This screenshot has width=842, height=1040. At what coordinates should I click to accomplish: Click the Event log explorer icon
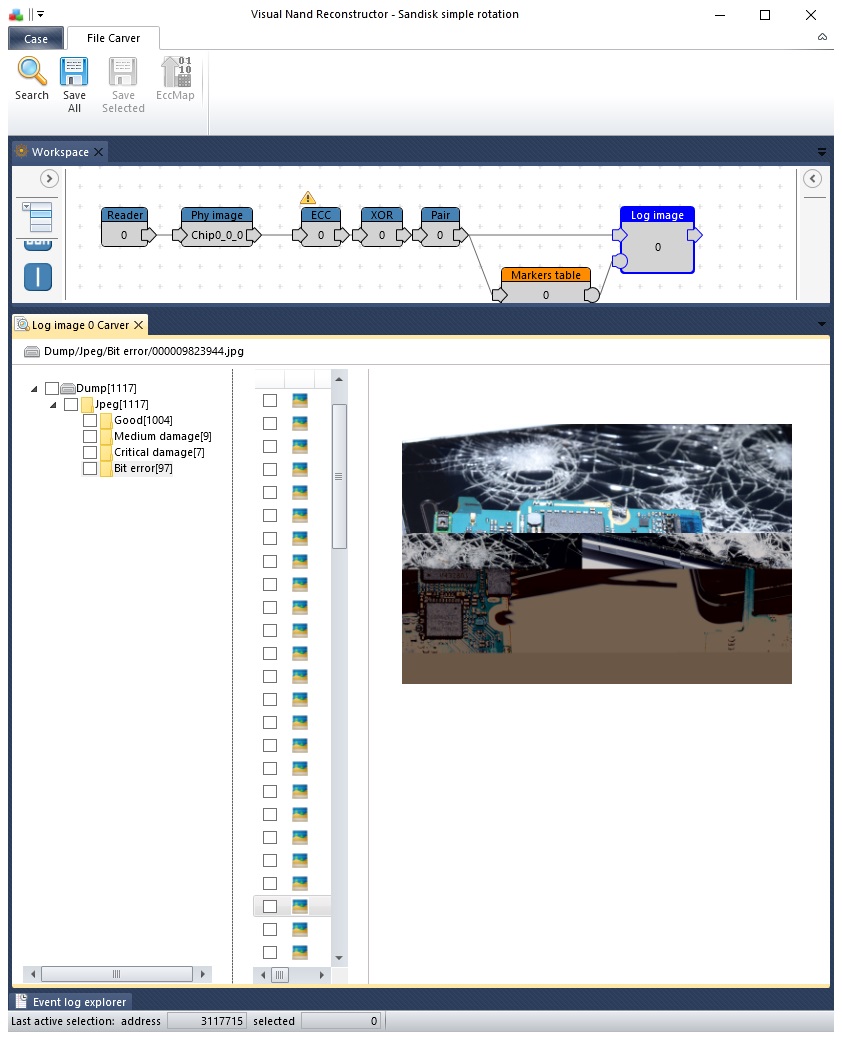[21, 1001]
